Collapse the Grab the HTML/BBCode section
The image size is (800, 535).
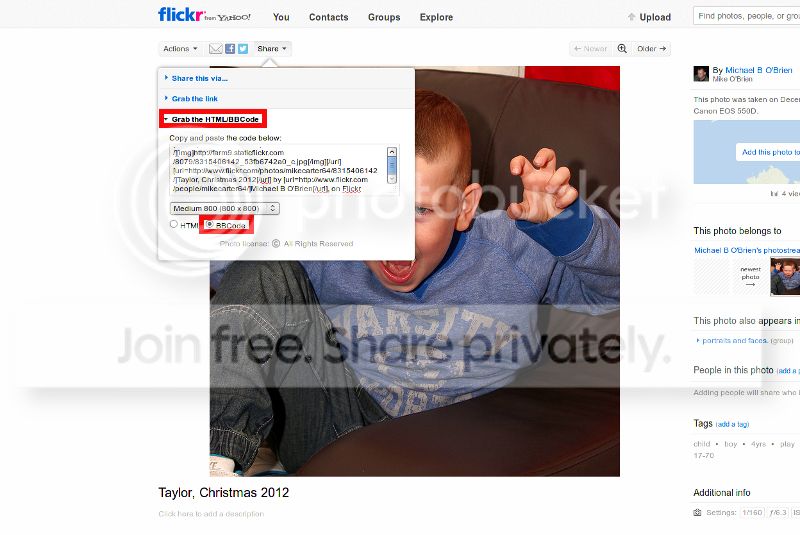pos(212,119)
